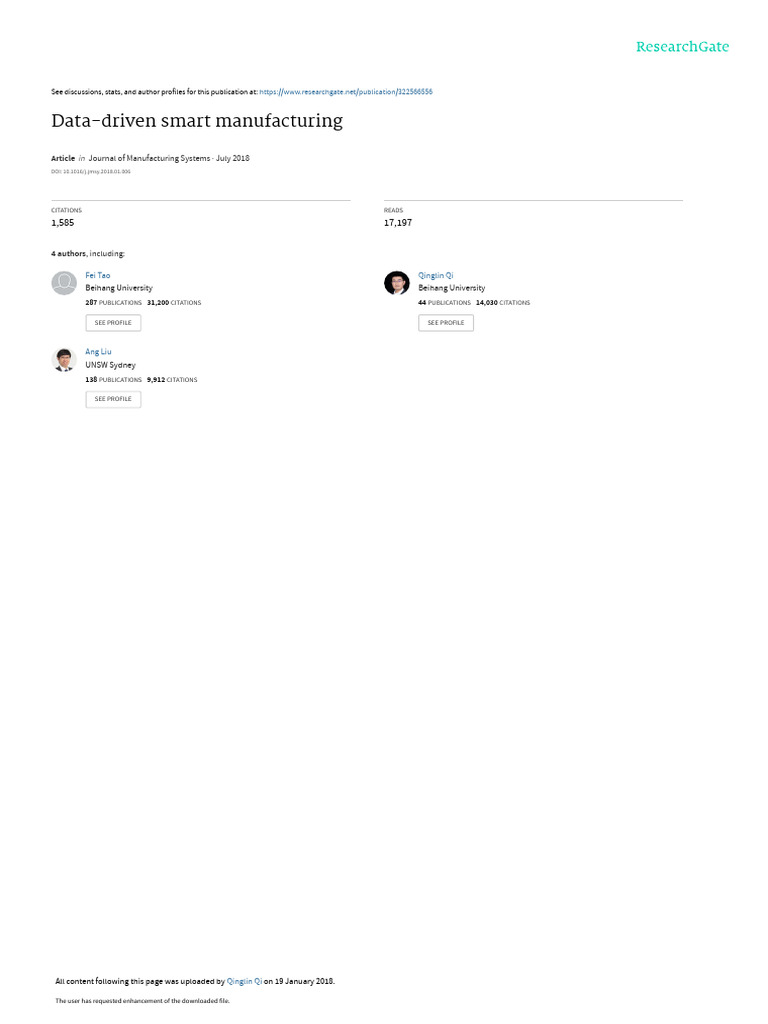Click the 17,197 reads count
Viewport: 768px width, 1024px height.
coord(398,223)
